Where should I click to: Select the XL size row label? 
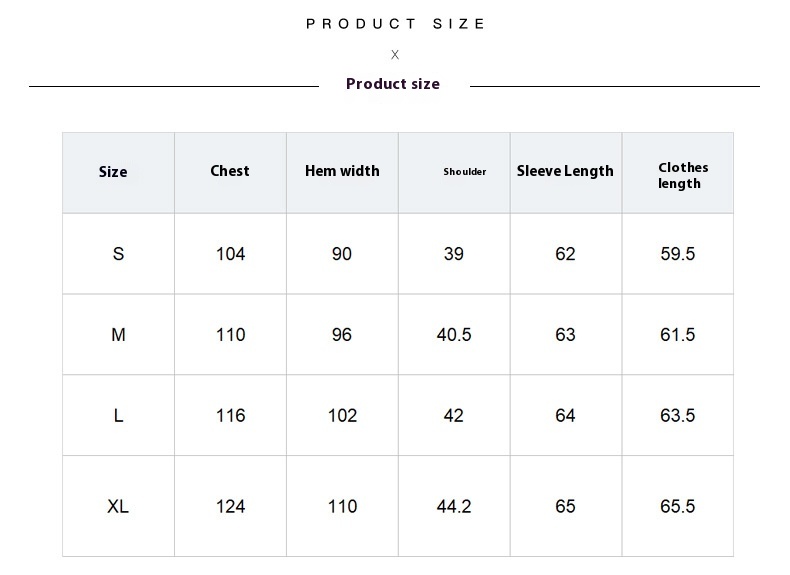point(118,506)
